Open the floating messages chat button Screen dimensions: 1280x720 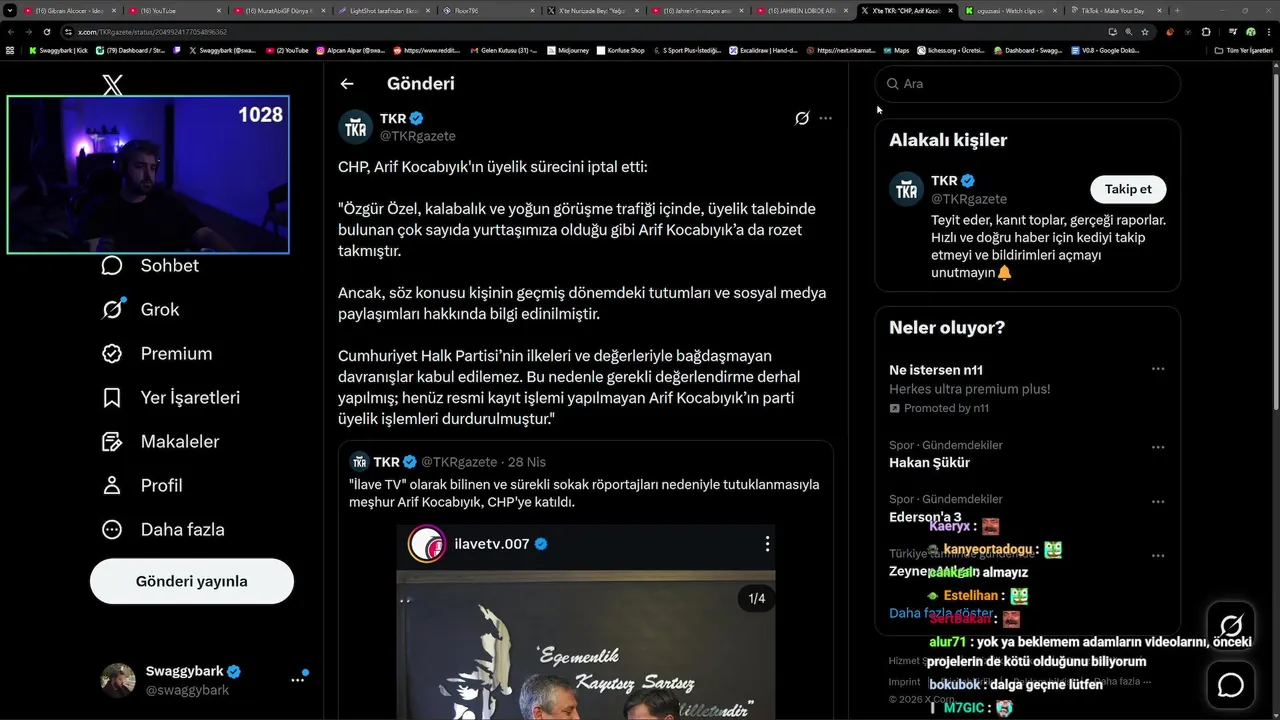(1231, 685)
